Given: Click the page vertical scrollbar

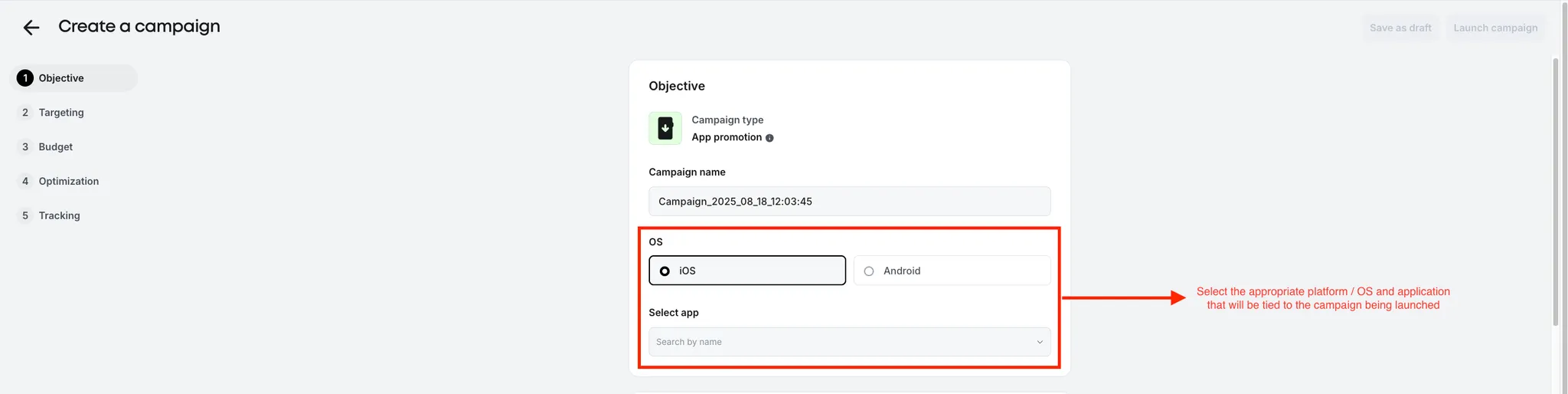Looking at the screenshot, I should point(1555,192).
